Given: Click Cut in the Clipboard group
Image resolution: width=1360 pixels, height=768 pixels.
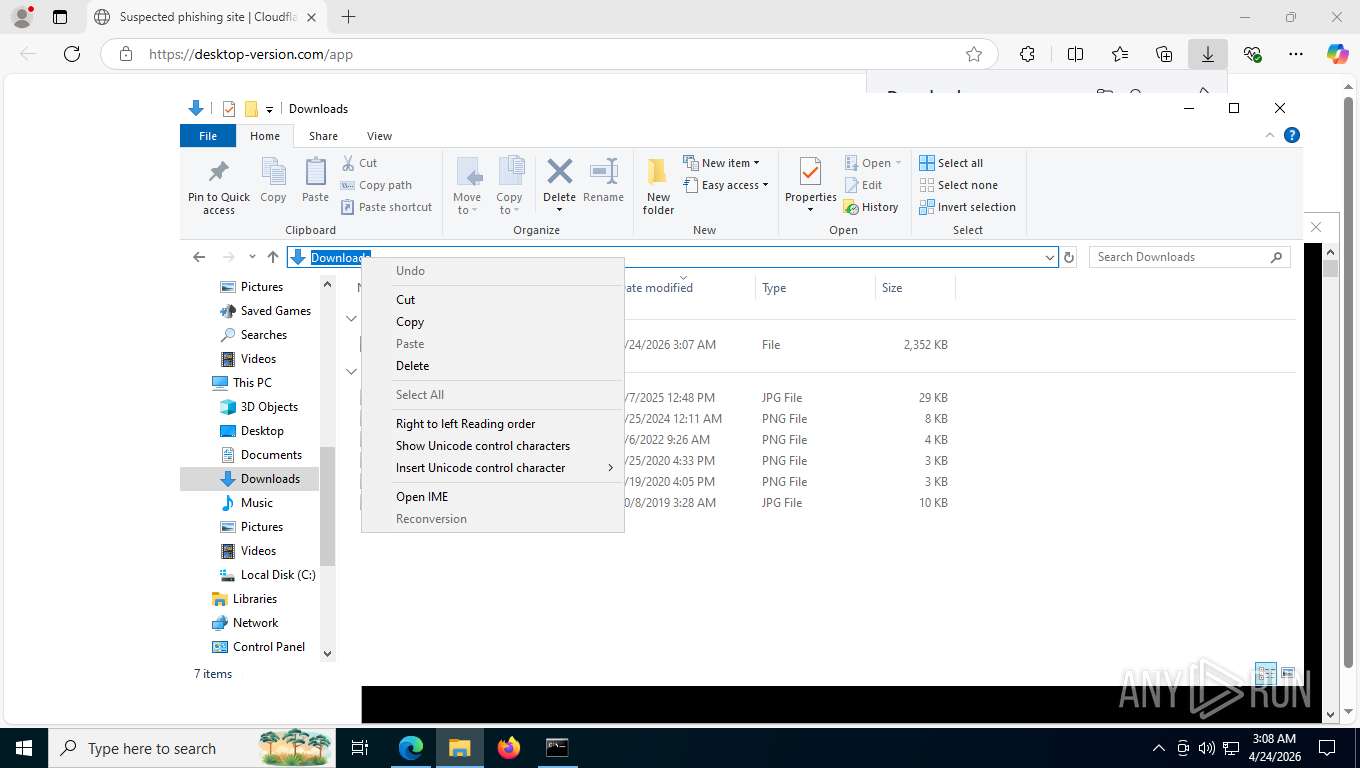Looking at the screenshot, I should pyautogui.click(x=359, y=163).
